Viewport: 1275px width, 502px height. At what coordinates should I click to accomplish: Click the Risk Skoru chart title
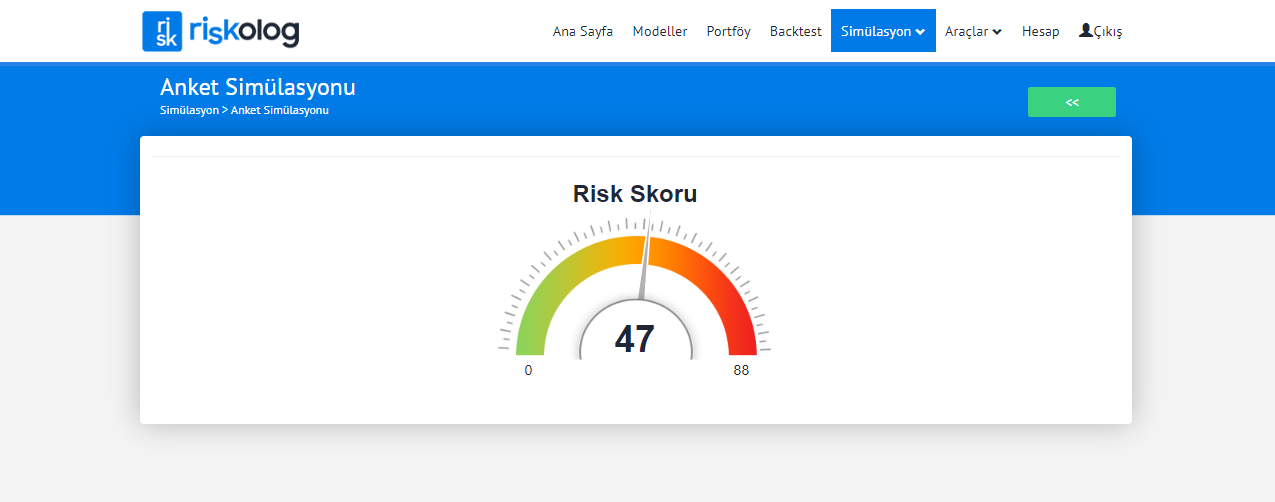pos(635,194)
